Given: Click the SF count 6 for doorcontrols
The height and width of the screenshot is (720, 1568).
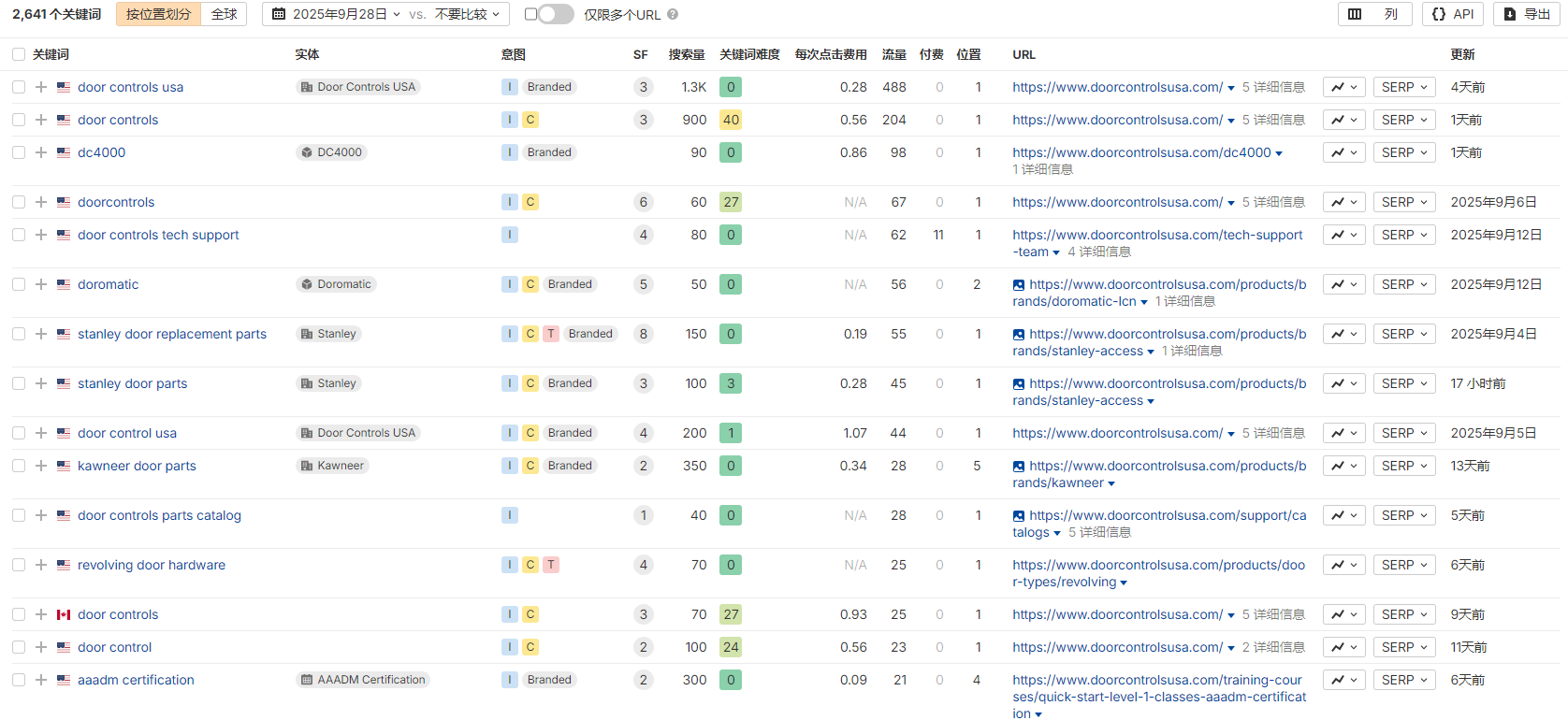Looking at the screenshot, I should click(643, 202).
